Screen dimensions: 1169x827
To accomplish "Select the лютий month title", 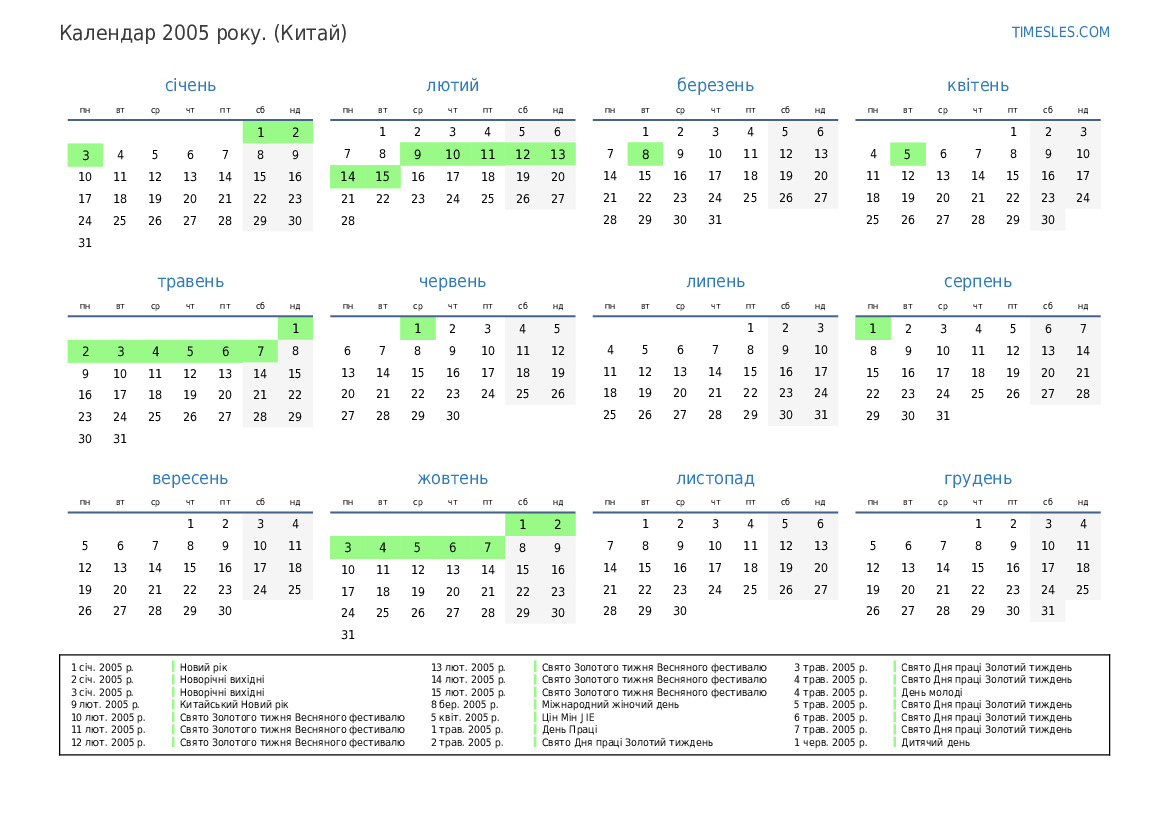I will point(452,86).
